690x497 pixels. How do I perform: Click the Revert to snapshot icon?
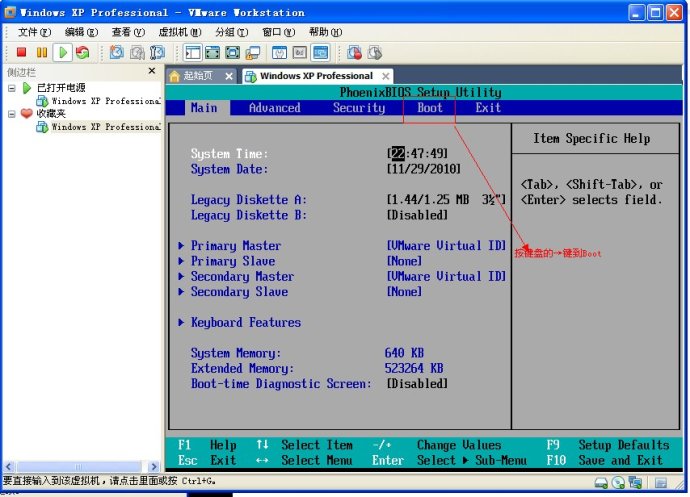point(137,52)
